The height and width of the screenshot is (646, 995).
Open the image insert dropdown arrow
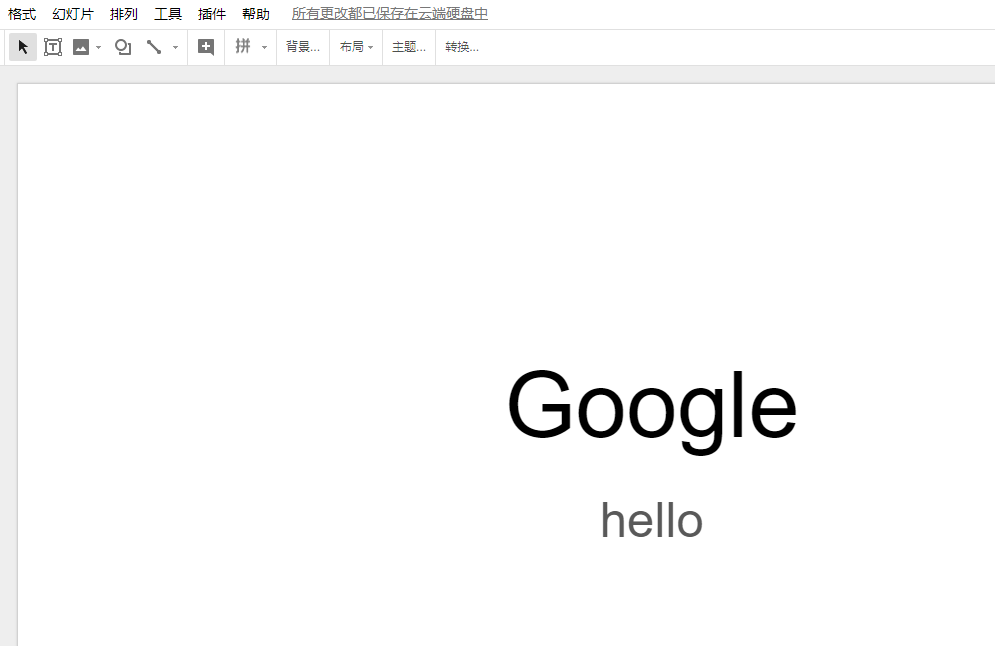pos(97,46)
